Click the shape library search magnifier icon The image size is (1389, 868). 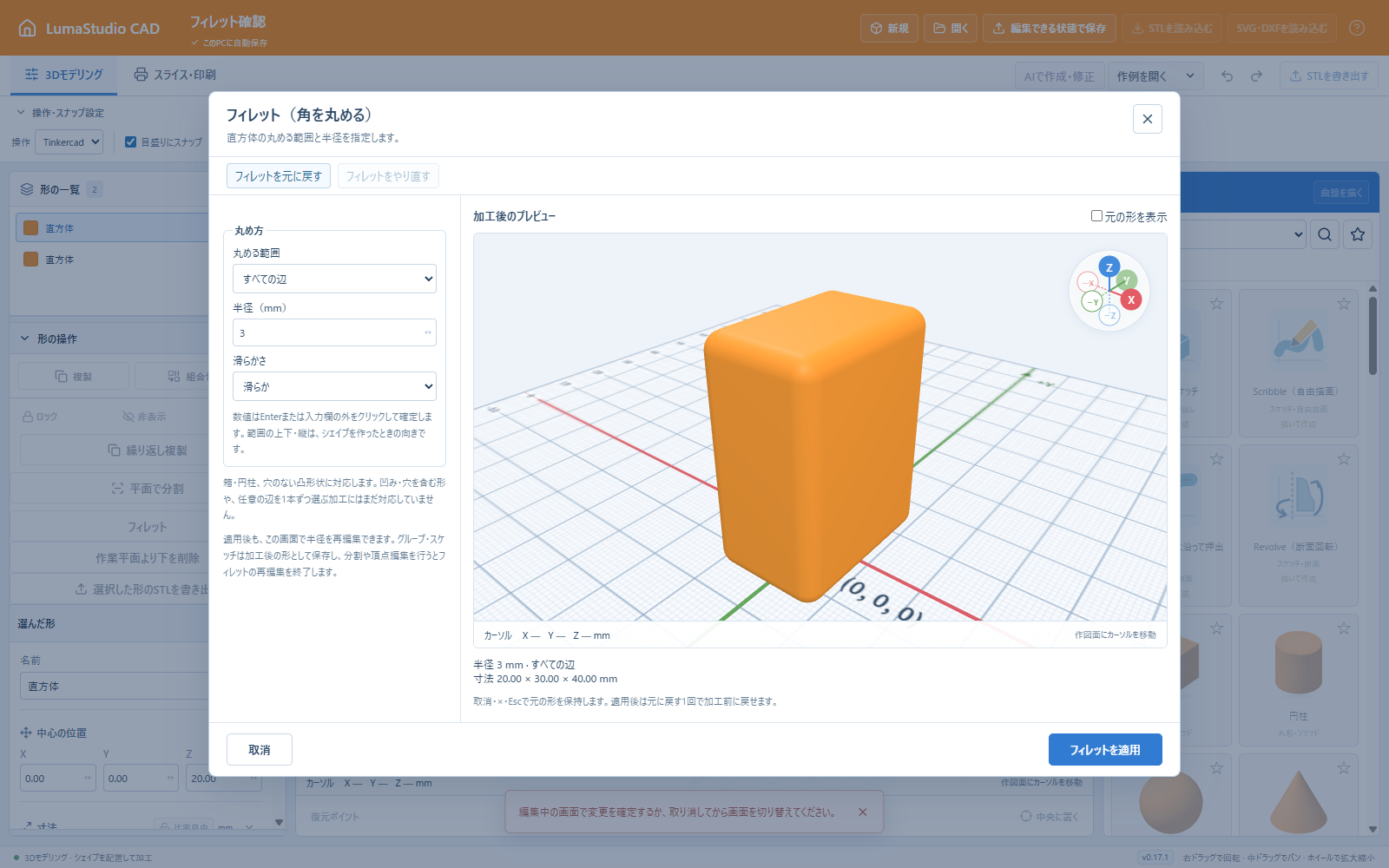pyautogui.click(x=1325, y=234)
